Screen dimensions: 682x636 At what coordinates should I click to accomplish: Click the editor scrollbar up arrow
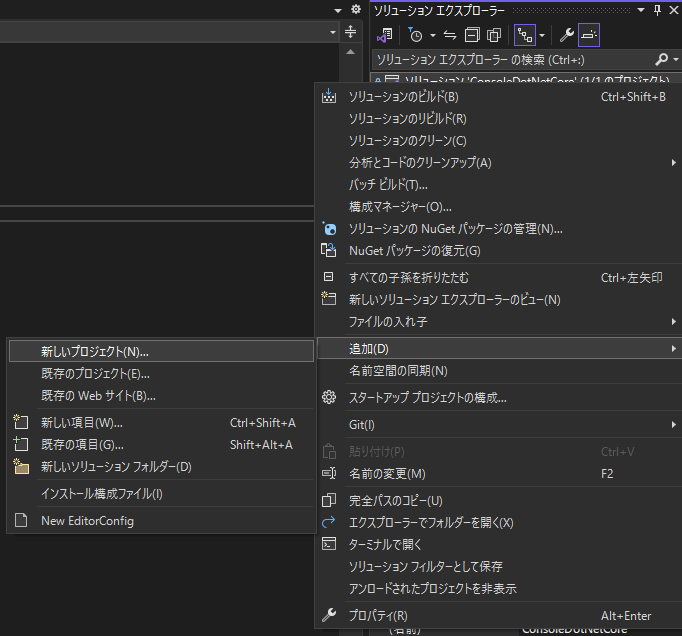[350, 52]
